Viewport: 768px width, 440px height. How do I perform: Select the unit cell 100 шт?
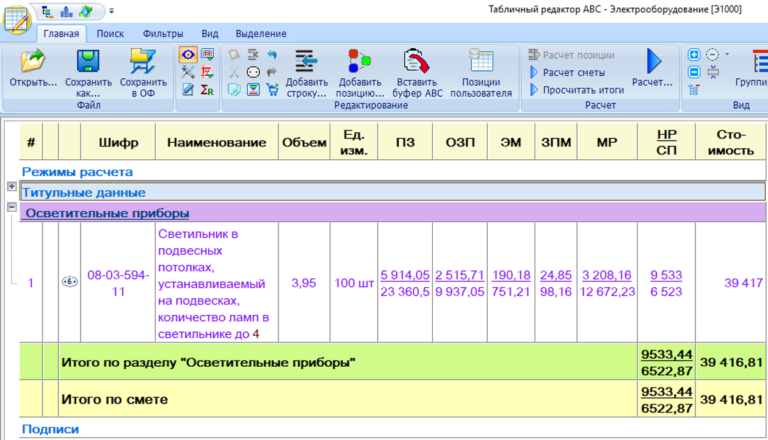[x=354, y=283]
